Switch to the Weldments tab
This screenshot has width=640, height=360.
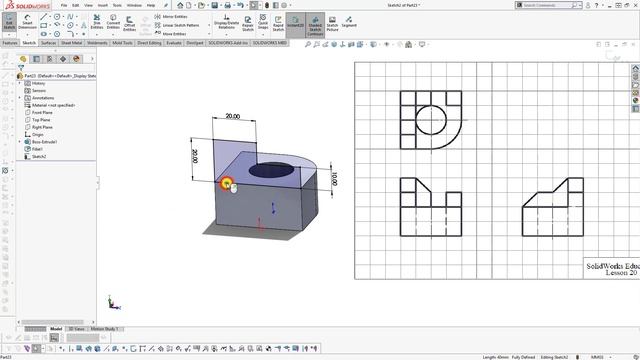97,43
